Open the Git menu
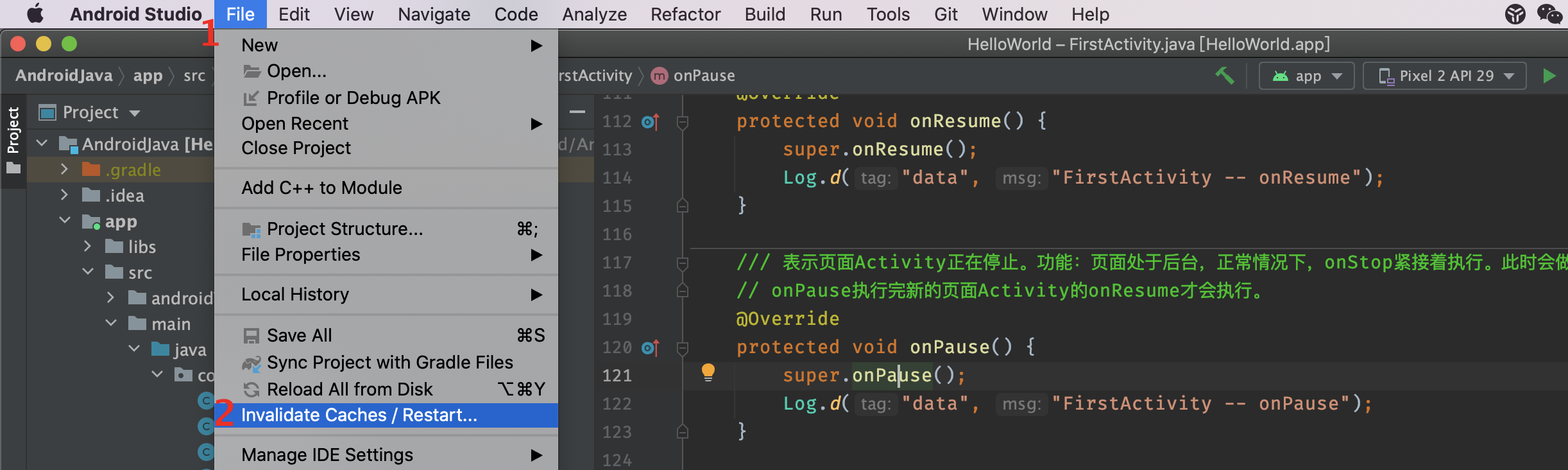The width and height of the screenshot is (1568, 470). pos(946,14)
